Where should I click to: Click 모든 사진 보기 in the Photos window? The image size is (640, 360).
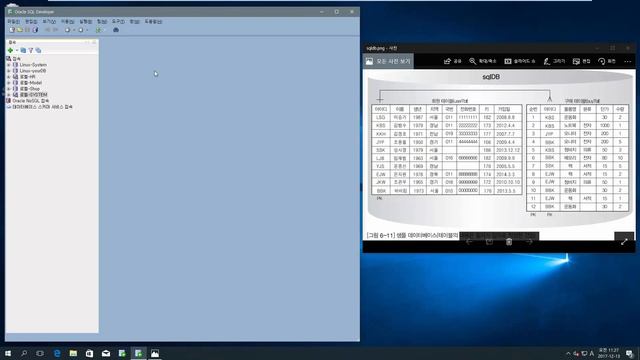[388, 61]
